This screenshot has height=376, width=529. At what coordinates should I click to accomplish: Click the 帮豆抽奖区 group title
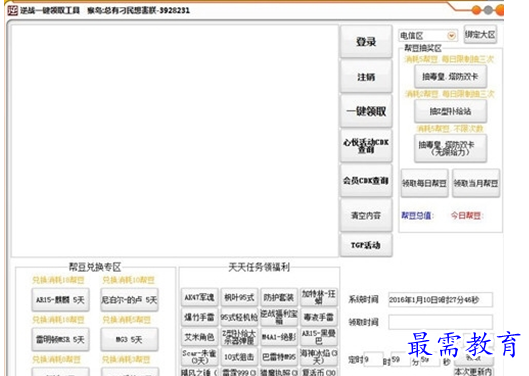click(x=423, y=48)
